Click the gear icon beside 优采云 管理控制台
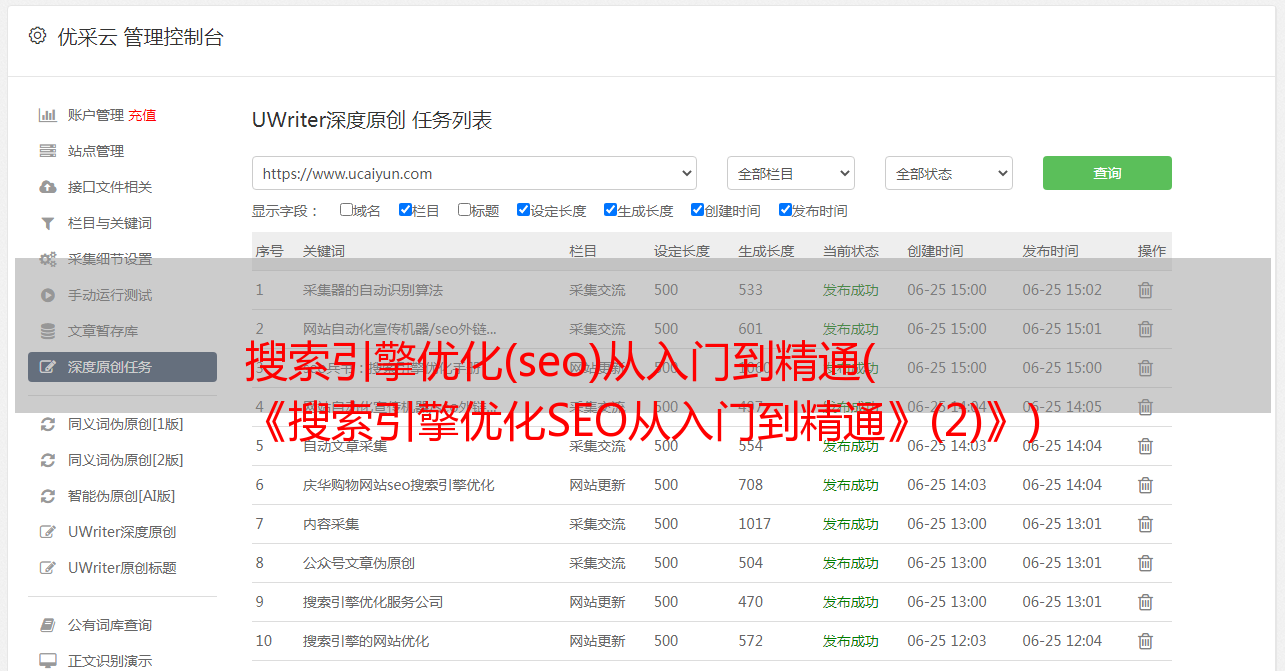 tap(37, 36)
